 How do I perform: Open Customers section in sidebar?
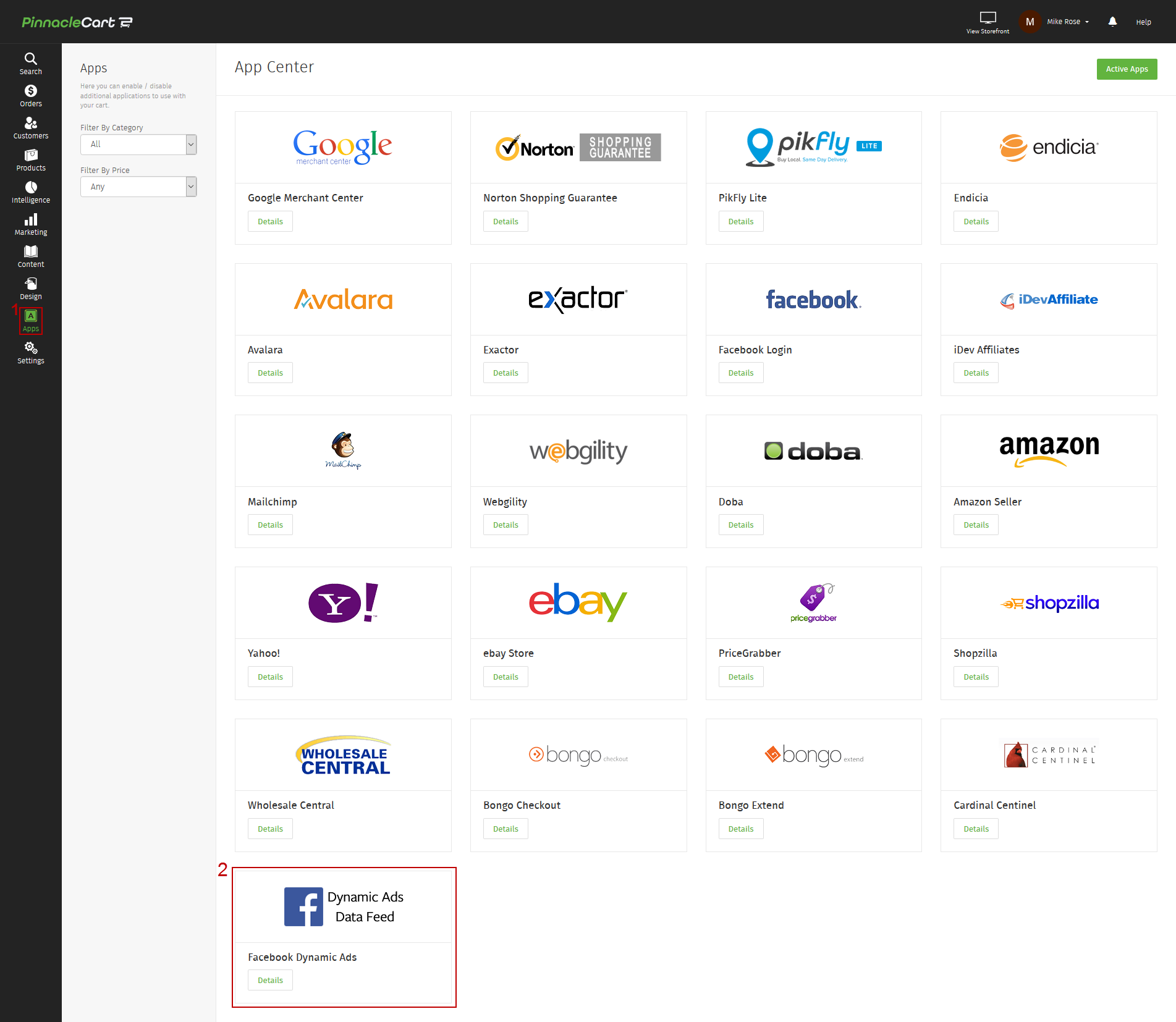(x=30, y=128)
